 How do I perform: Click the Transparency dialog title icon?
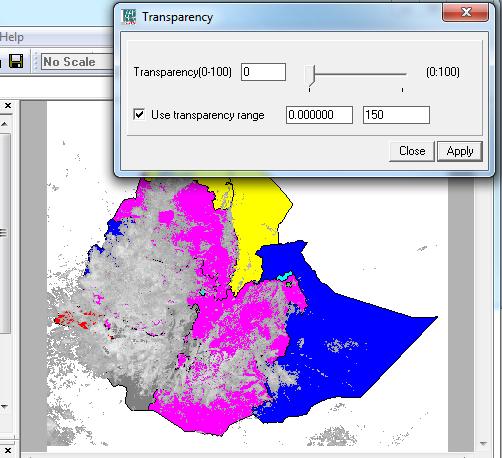pyautogui.click(x=129, y=17)
